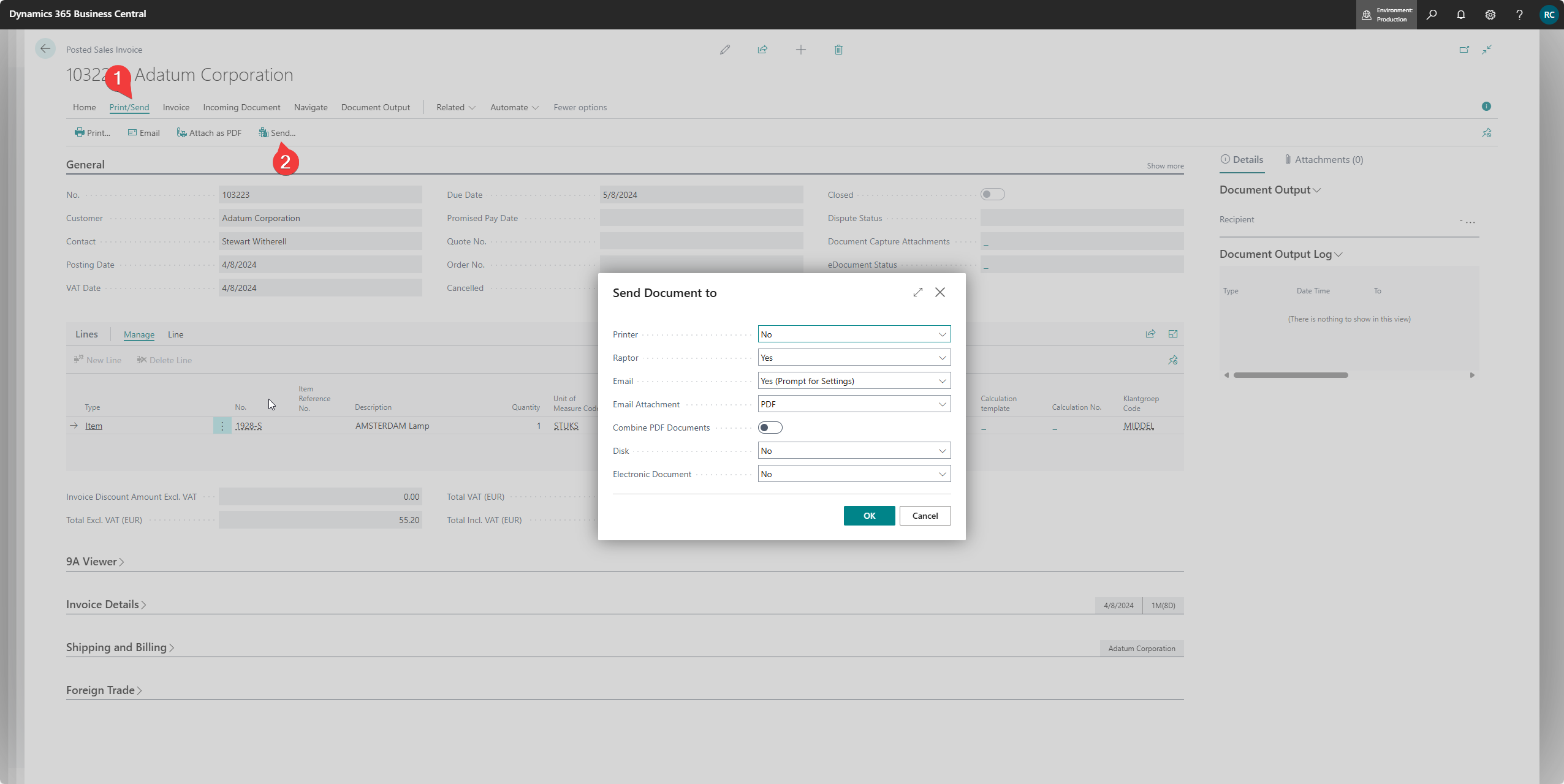Toggle Combine PDF Documents switch
The image size is (1564, 784).
pos(770,428)
